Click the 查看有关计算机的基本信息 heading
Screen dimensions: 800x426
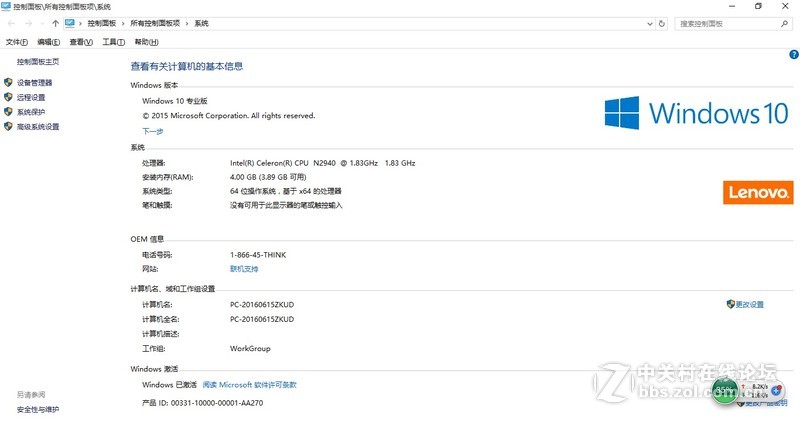point(187,66)
